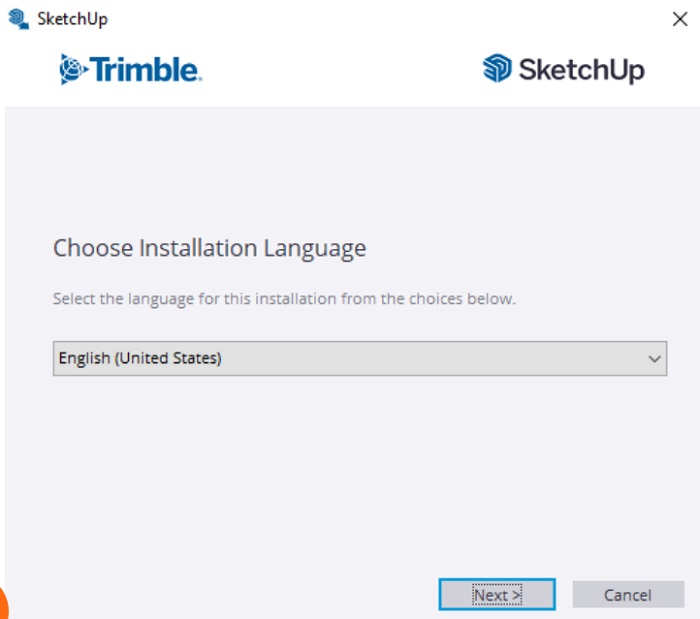Click the gap between Next and Cancel buttons
700x619 pixels.
coord(564,595)
